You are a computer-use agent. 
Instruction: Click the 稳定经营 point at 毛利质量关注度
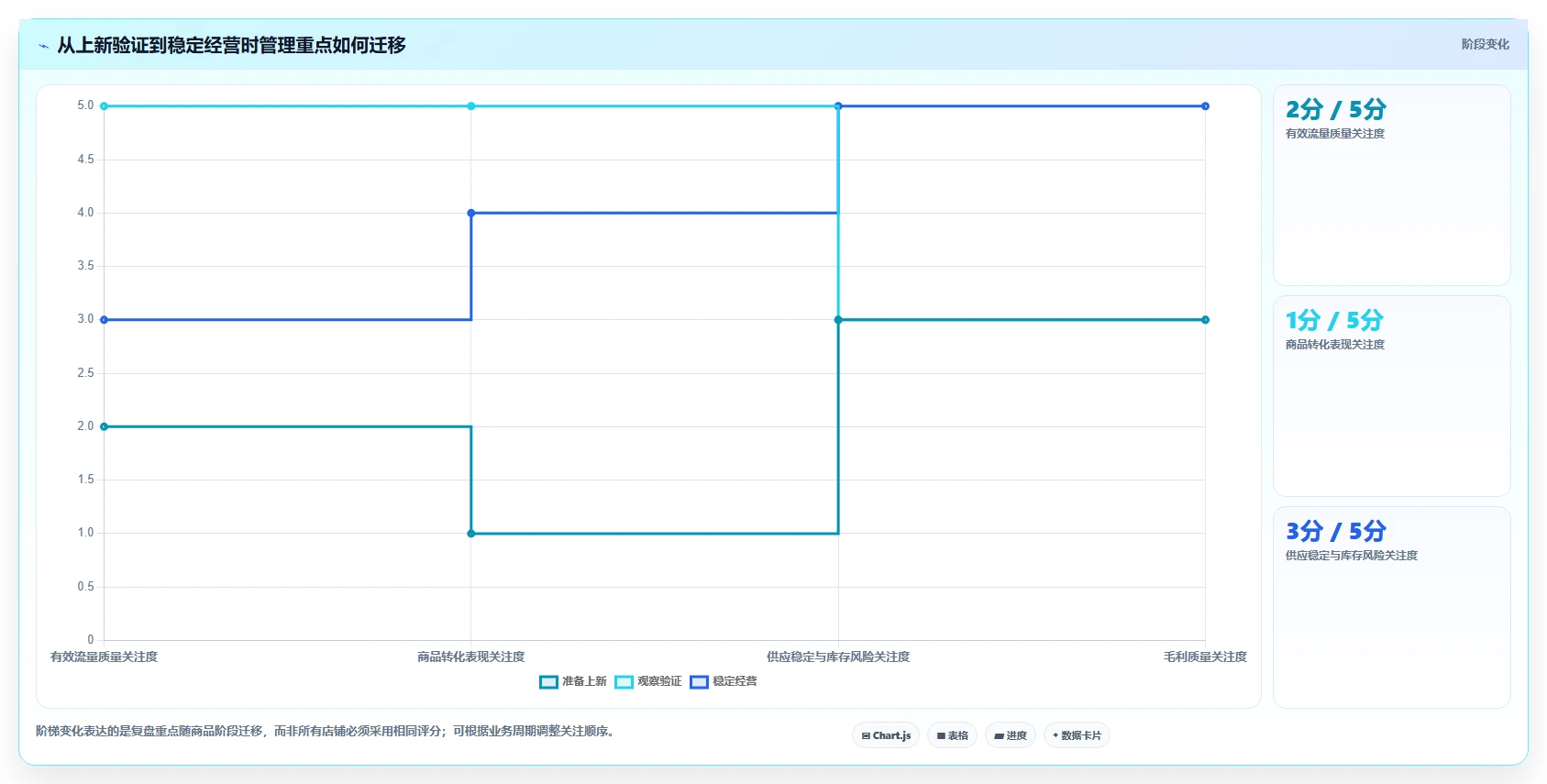coord(1205,106)
